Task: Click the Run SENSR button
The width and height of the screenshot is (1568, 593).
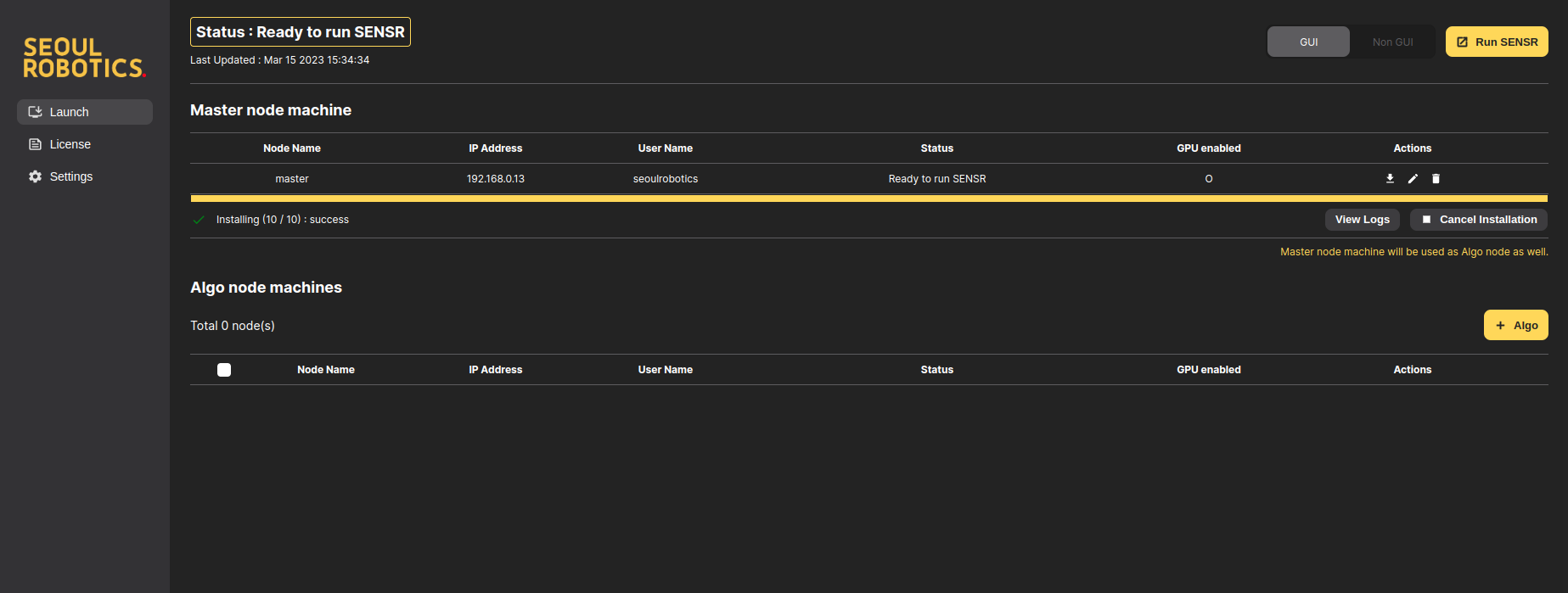Action: pos(1497,42)
